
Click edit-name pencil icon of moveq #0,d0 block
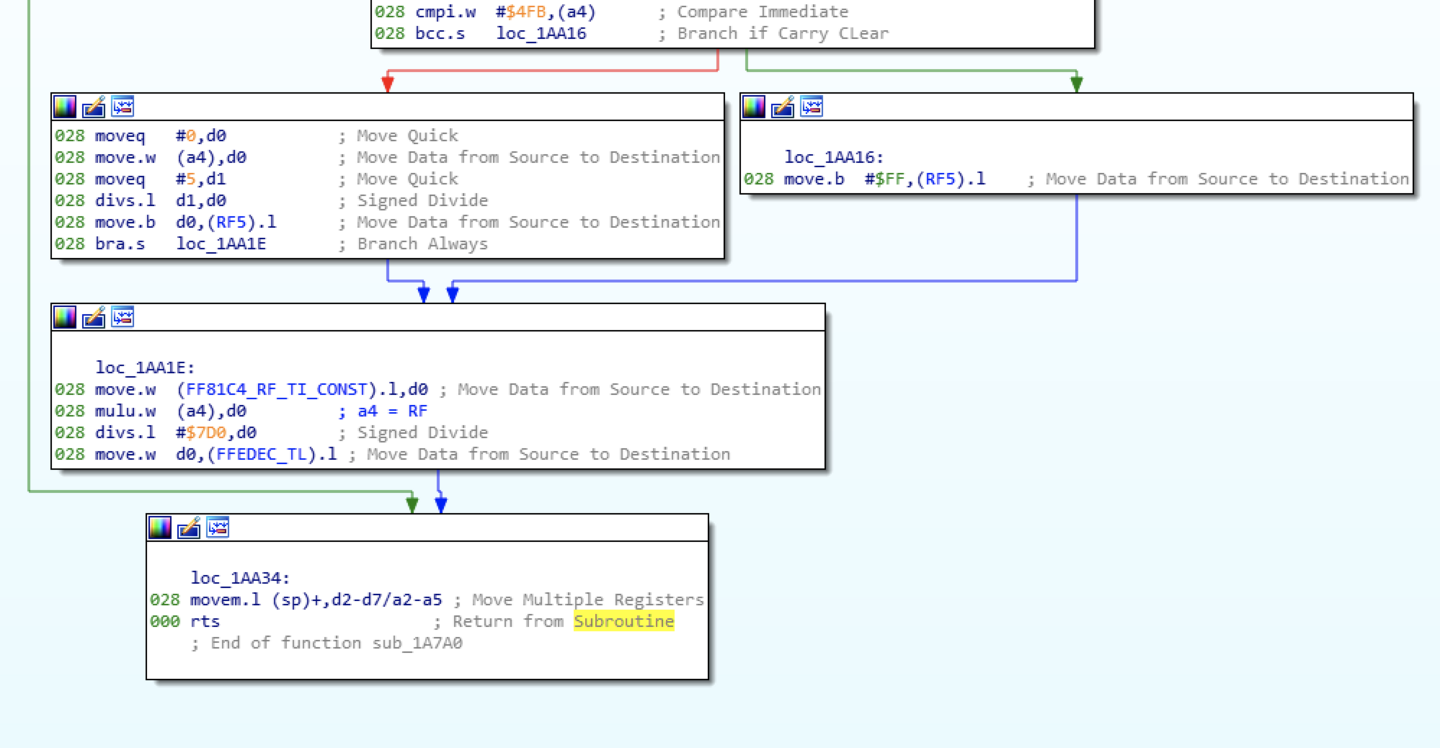94,106
